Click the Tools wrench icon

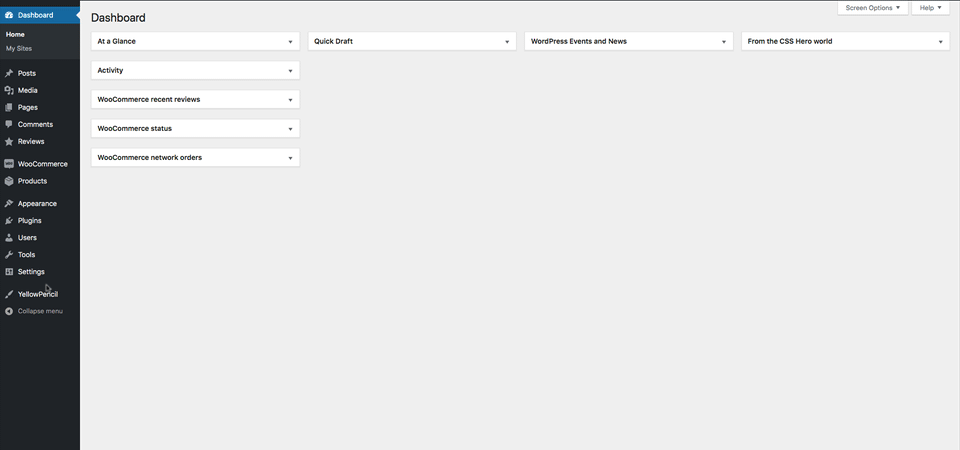(9, 255)
